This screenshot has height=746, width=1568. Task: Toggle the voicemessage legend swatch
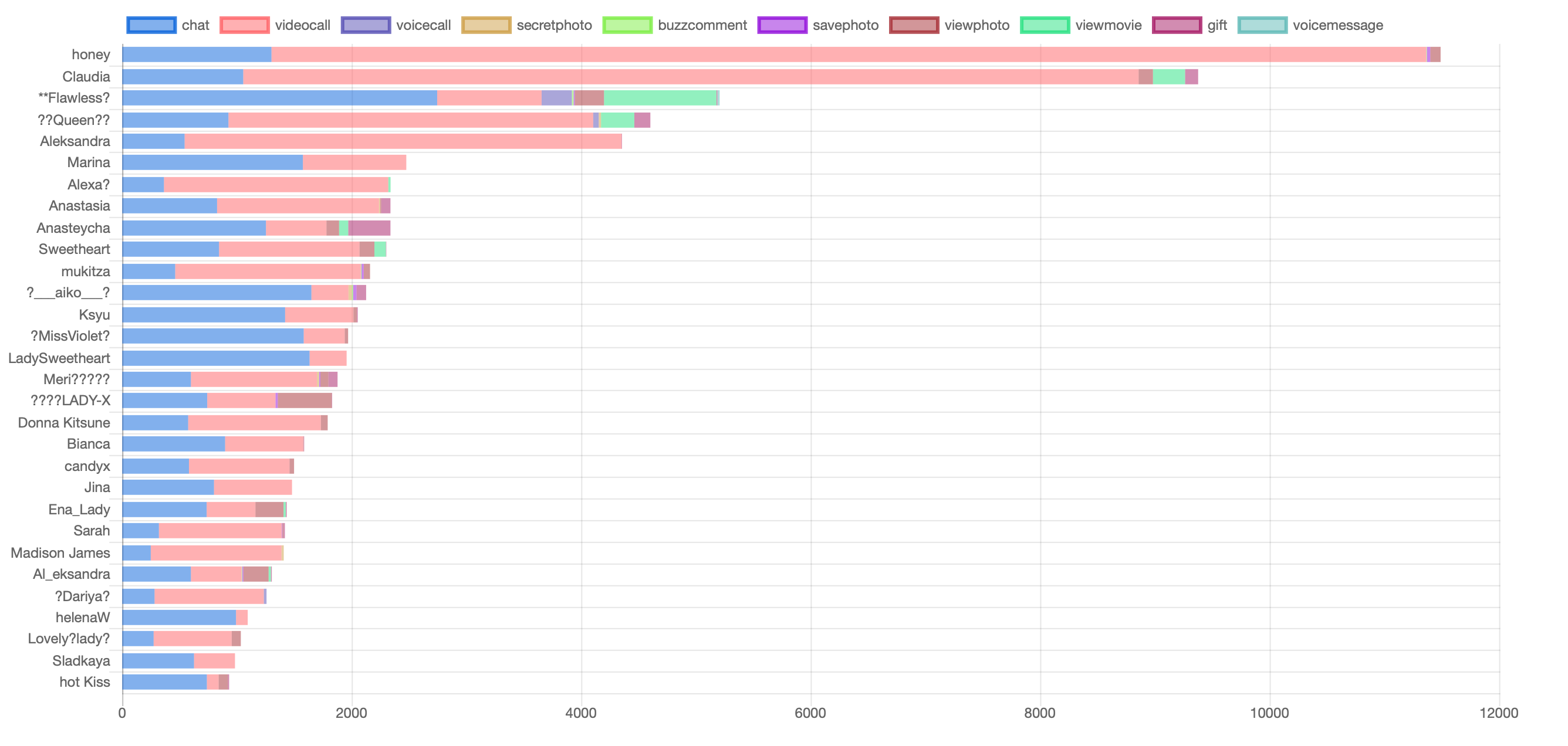1263,25
